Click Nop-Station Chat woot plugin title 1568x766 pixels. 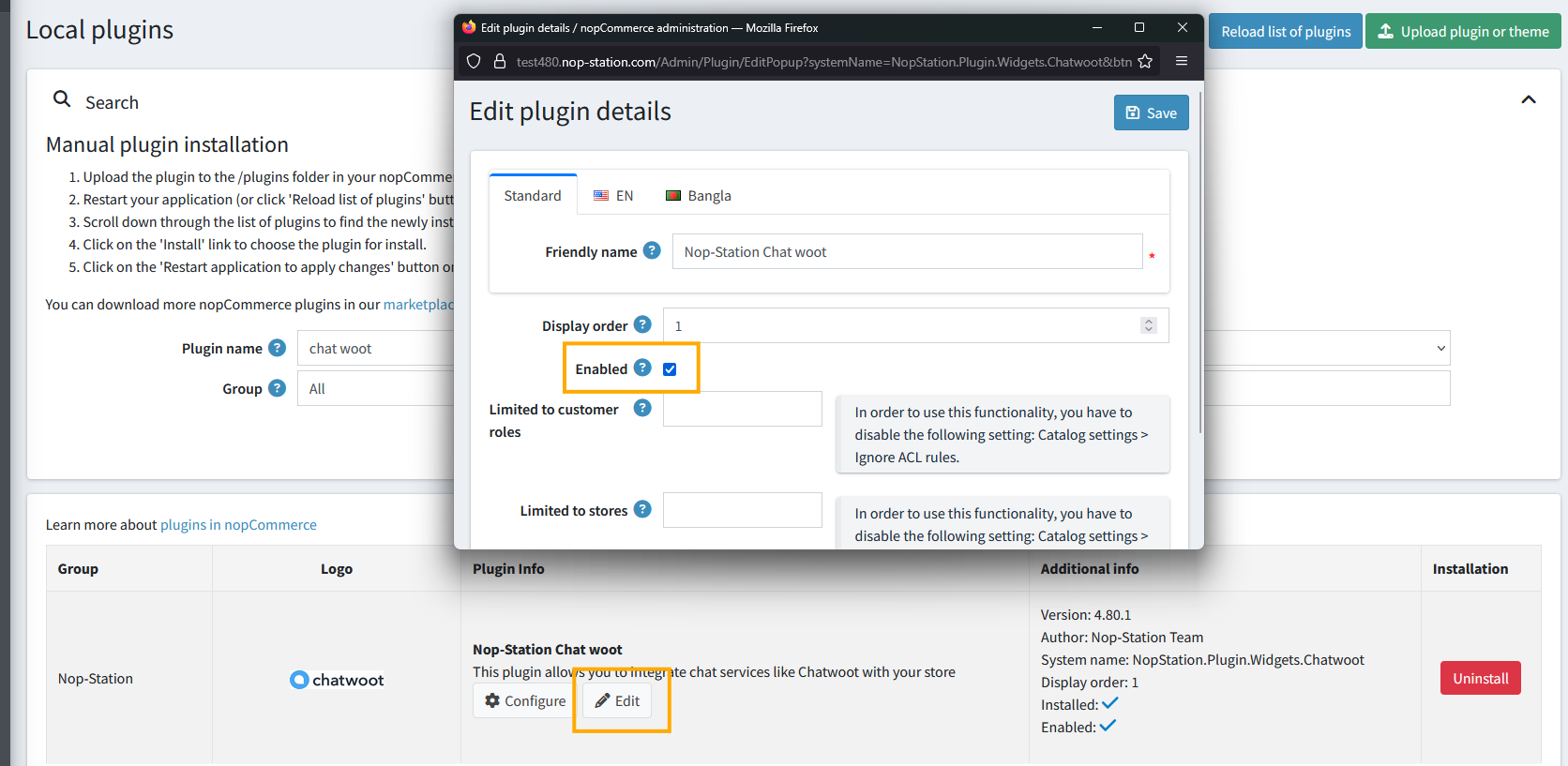548,650
